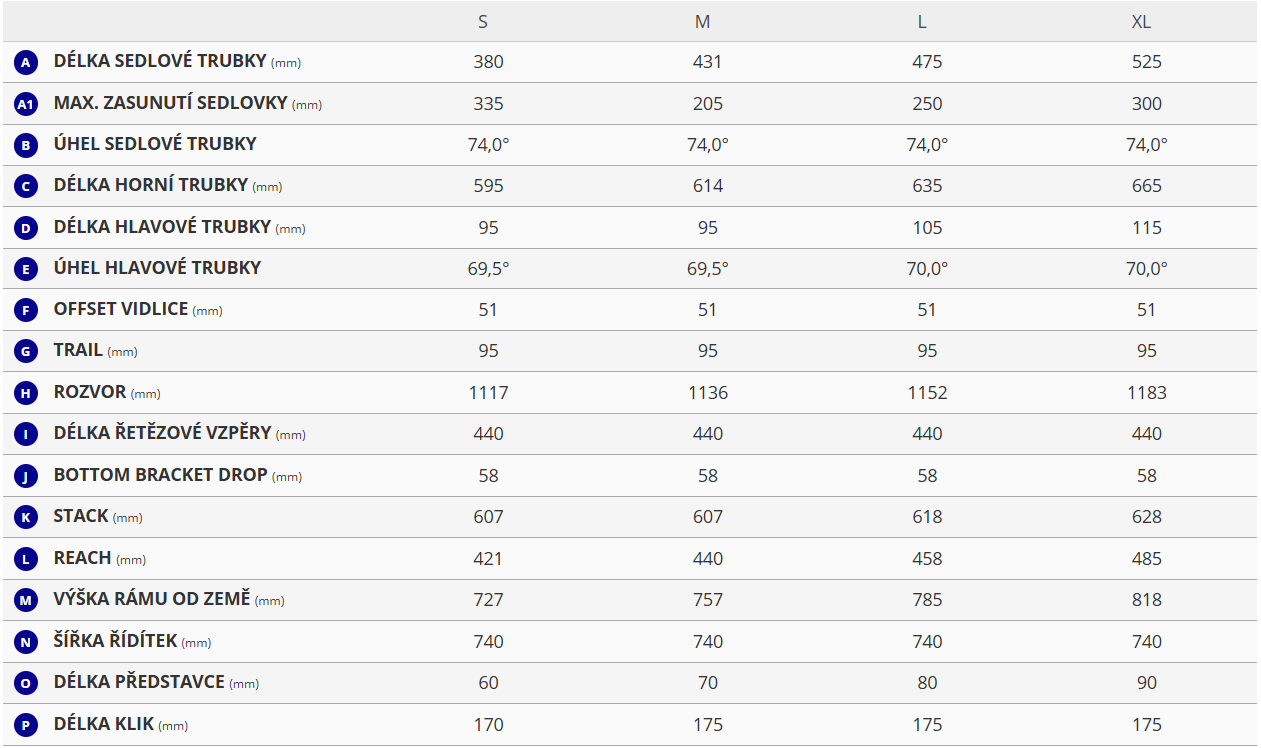The height and width of the screenshot is (748, 1261).
Task: Click the L size column header
Action: 921,22
